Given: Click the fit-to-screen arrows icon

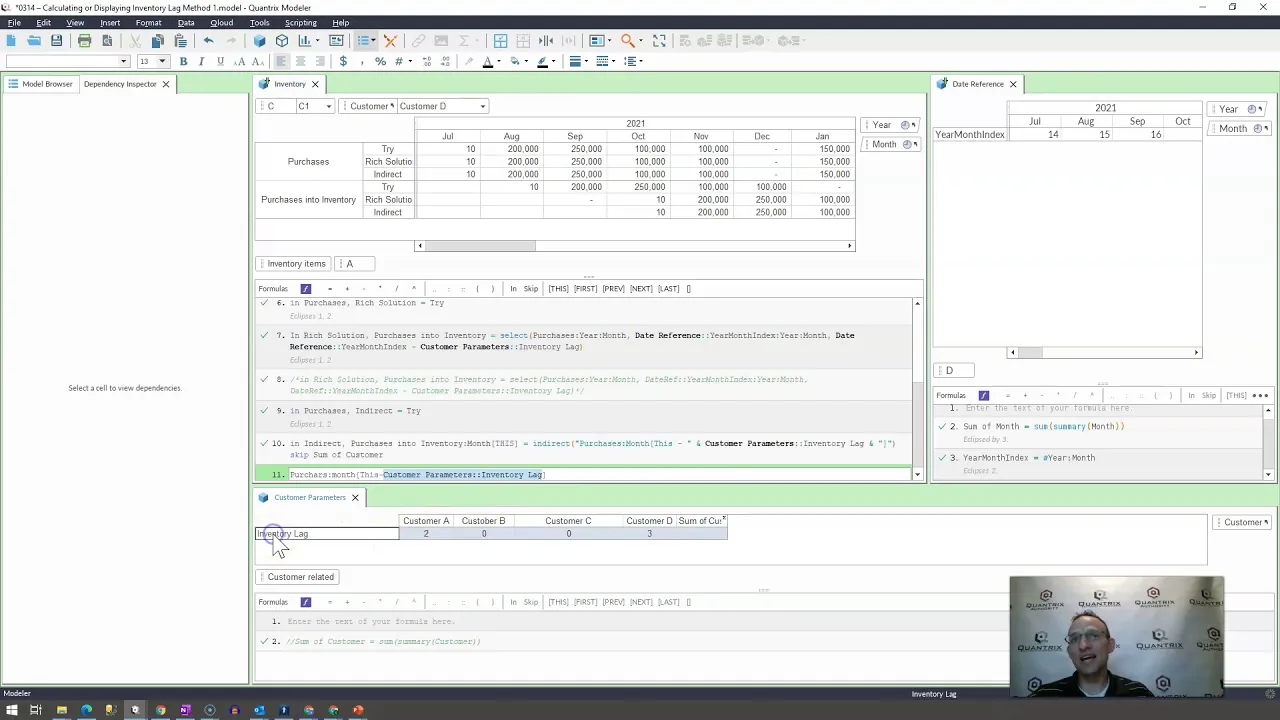Looking at the screenshot, I should [x=659, y=41].
